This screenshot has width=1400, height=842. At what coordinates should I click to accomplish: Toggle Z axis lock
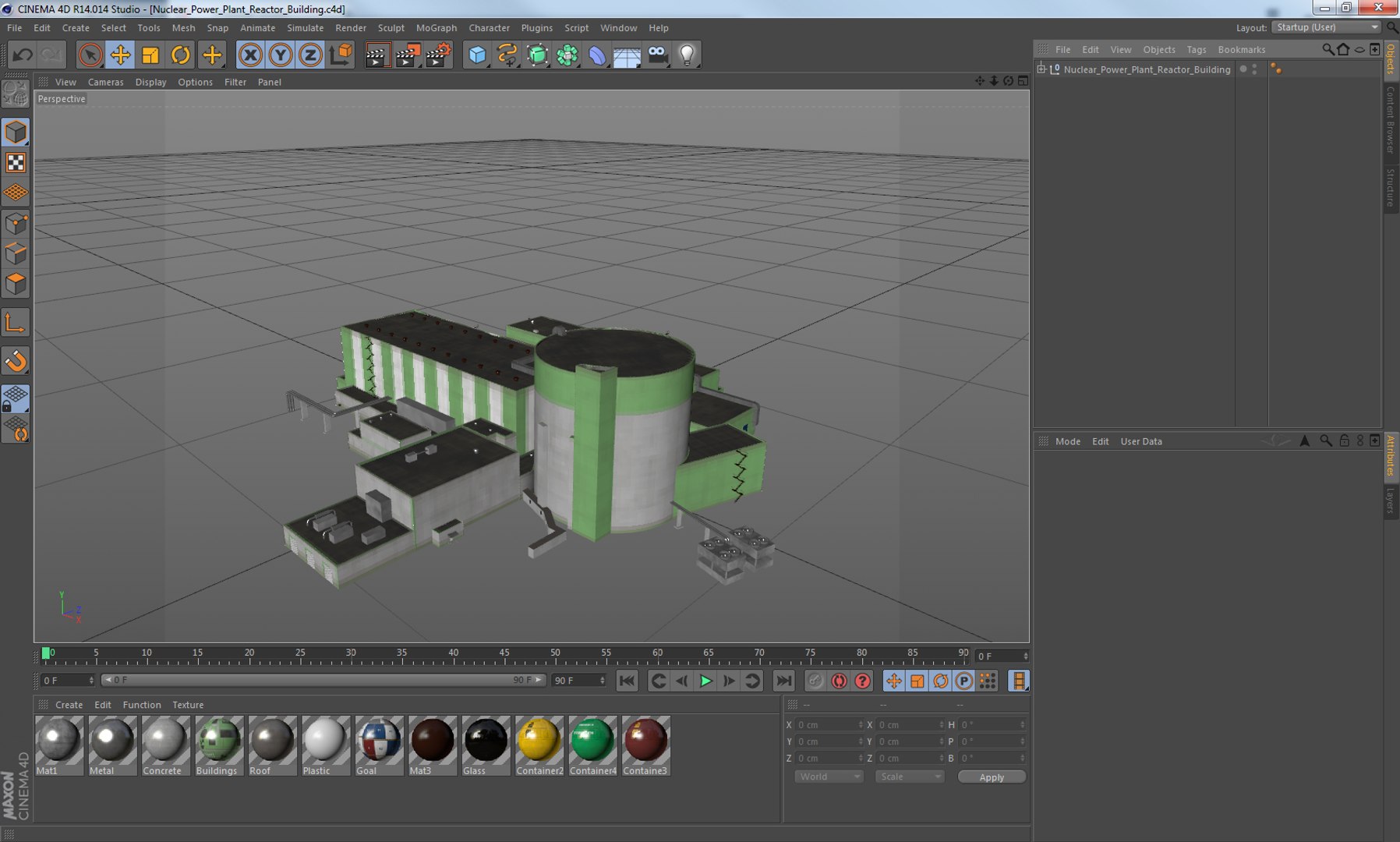pyautogui.click(x=310, y=55)
